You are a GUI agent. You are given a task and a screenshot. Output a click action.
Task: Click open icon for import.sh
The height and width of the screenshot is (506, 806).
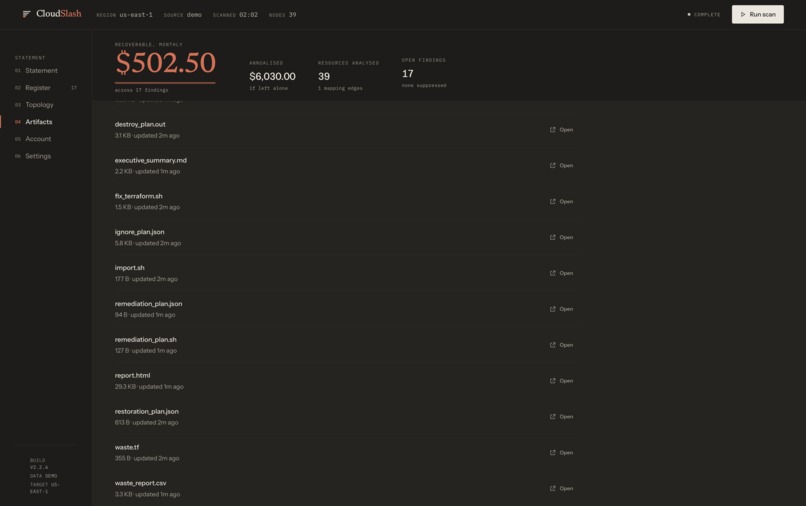[x=553, y=273]
